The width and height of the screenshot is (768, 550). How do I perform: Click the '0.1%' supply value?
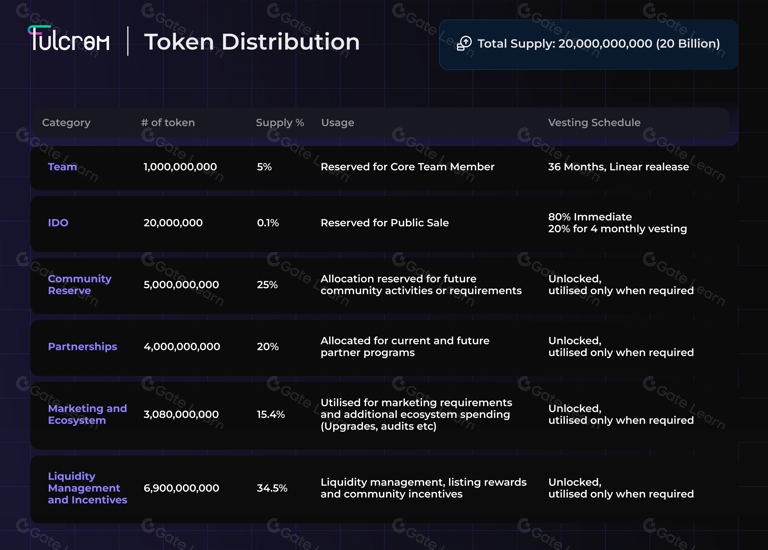point(267,223)
